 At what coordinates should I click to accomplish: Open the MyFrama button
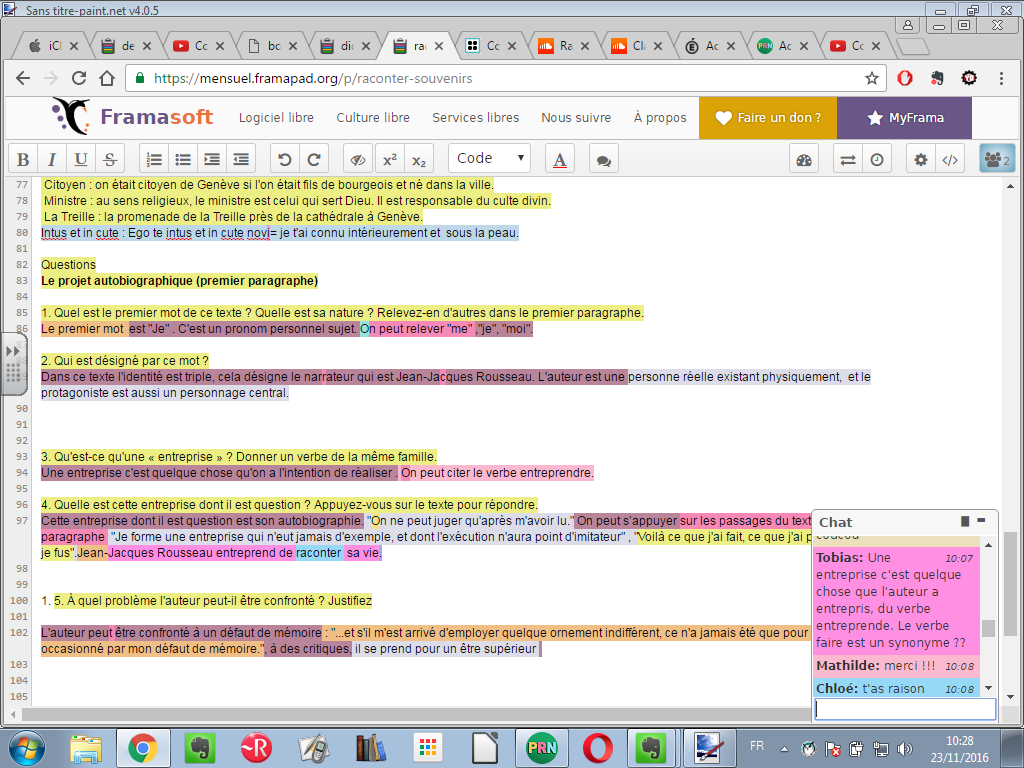click(x=904, y=118)
